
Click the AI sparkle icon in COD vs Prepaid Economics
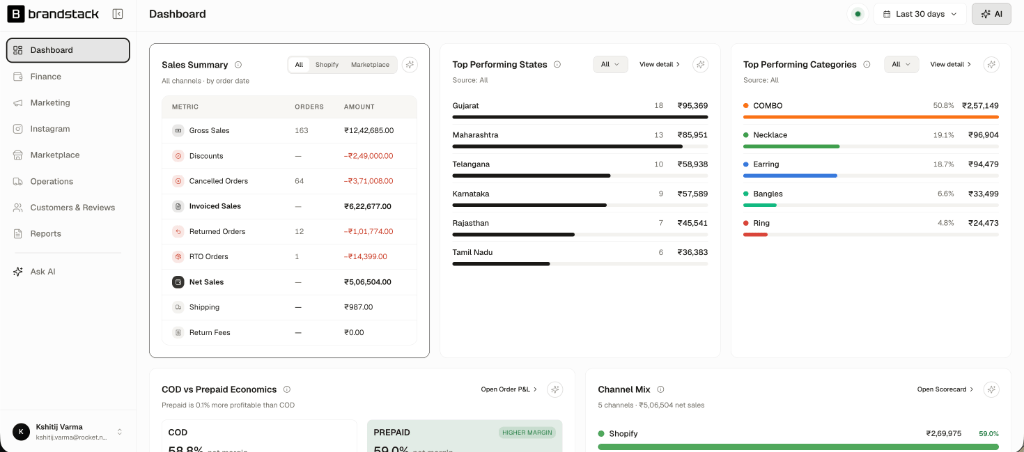pyautogui.click(x=555, y=389)
